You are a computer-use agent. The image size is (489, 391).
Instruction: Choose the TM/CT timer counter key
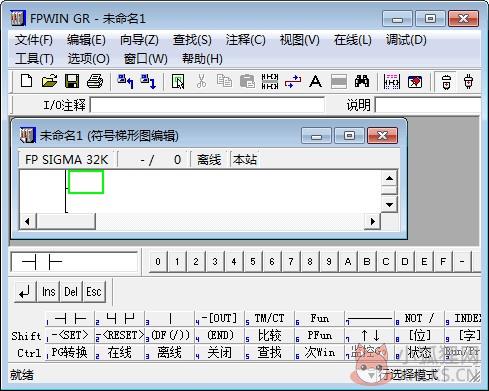269,319
